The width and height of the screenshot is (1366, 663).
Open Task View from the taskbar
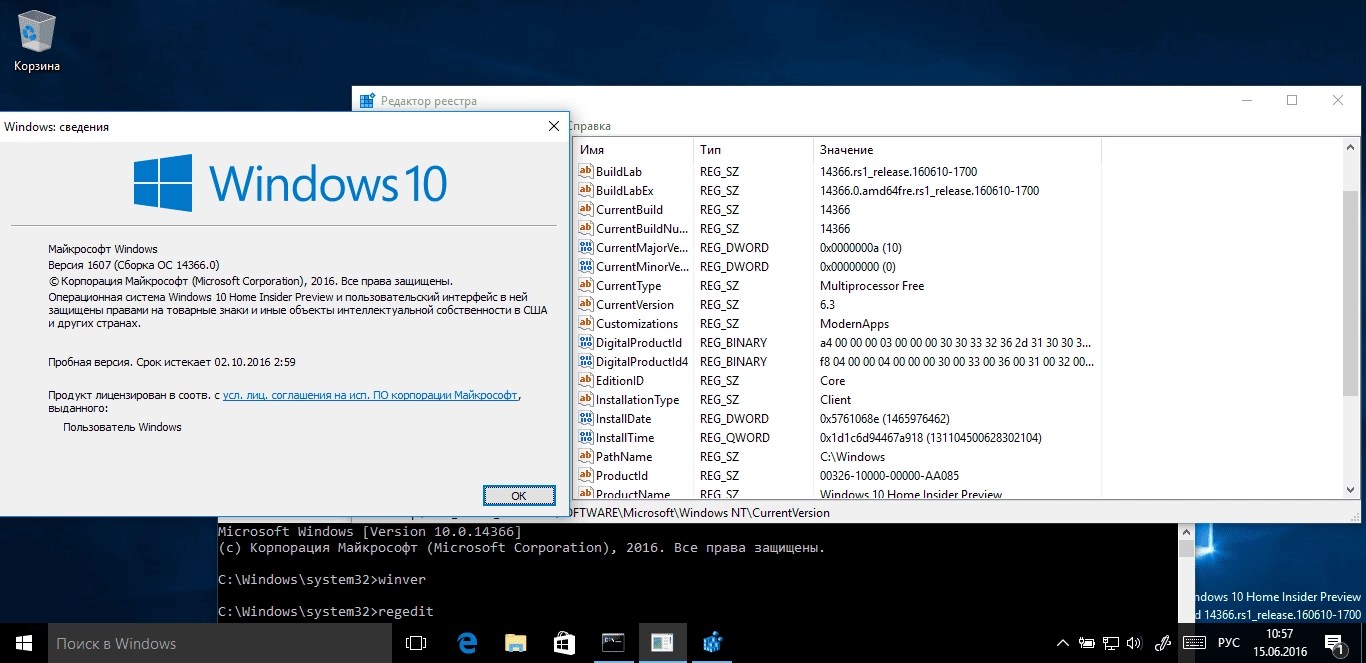coord(416,643)
